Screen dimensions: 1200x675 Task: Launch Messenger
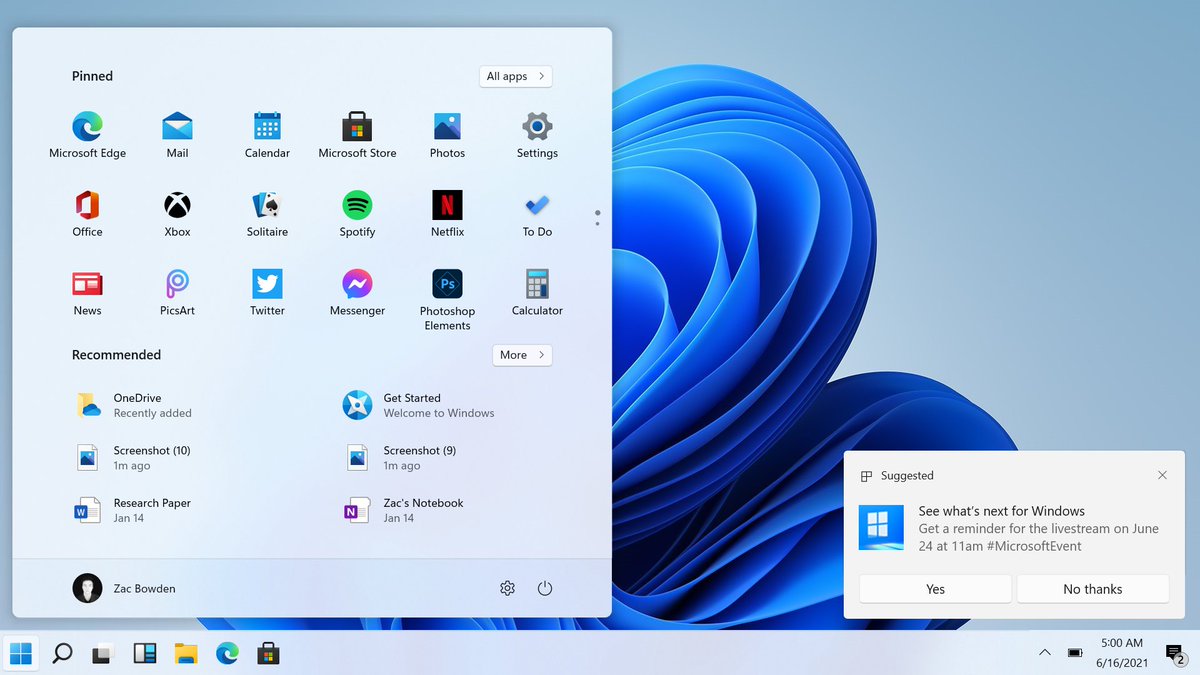point(357,293)
